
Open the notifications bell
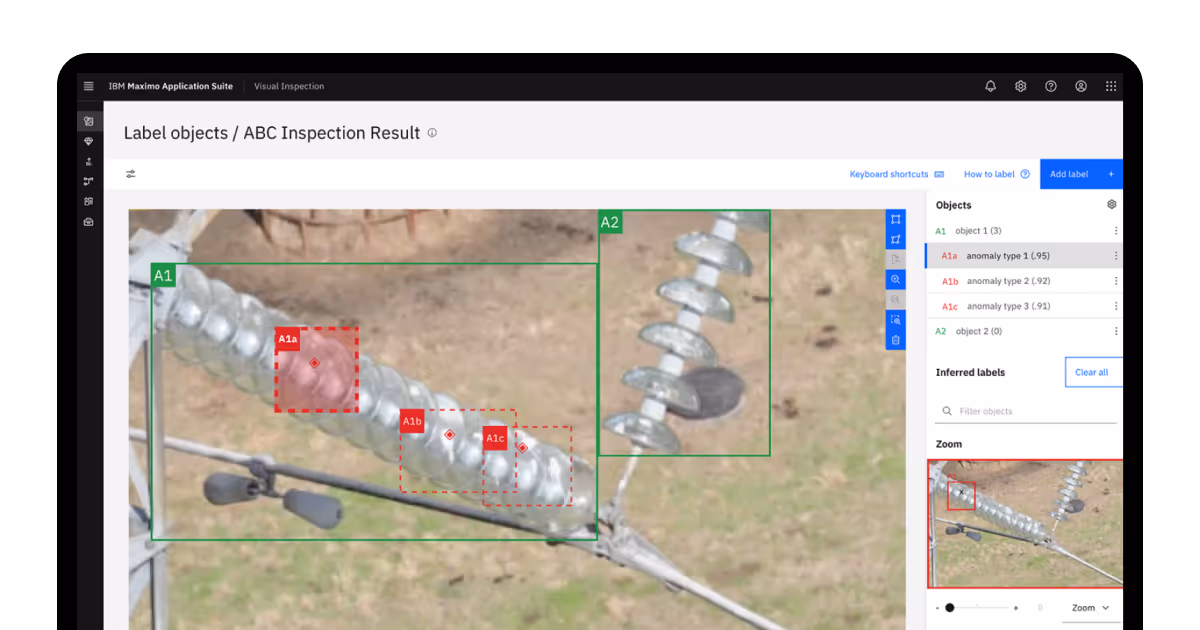point(991,86)
